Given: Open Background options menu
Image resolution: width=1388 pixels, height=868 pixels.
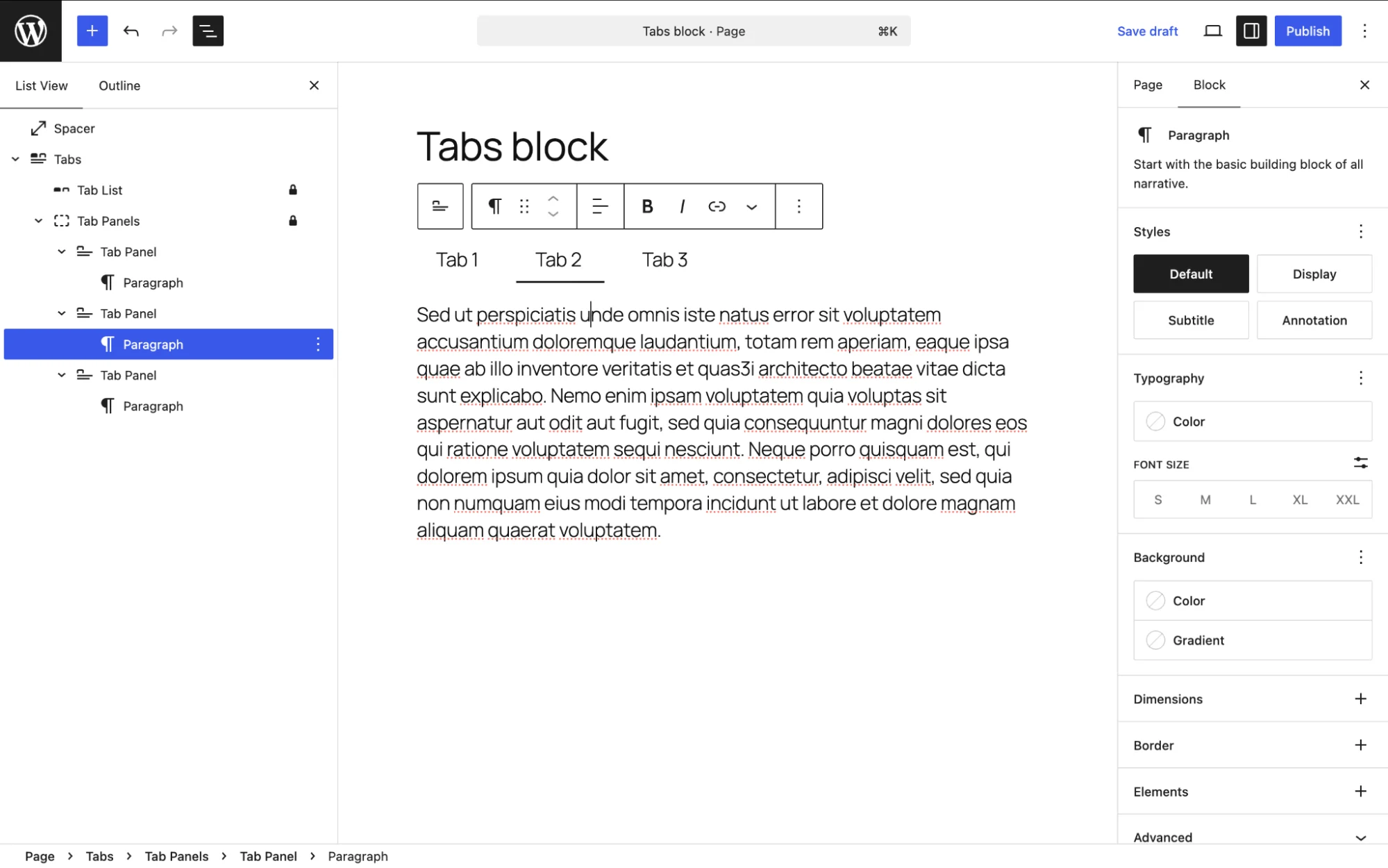Looking at the screenshot, I should pos(1360,557).
